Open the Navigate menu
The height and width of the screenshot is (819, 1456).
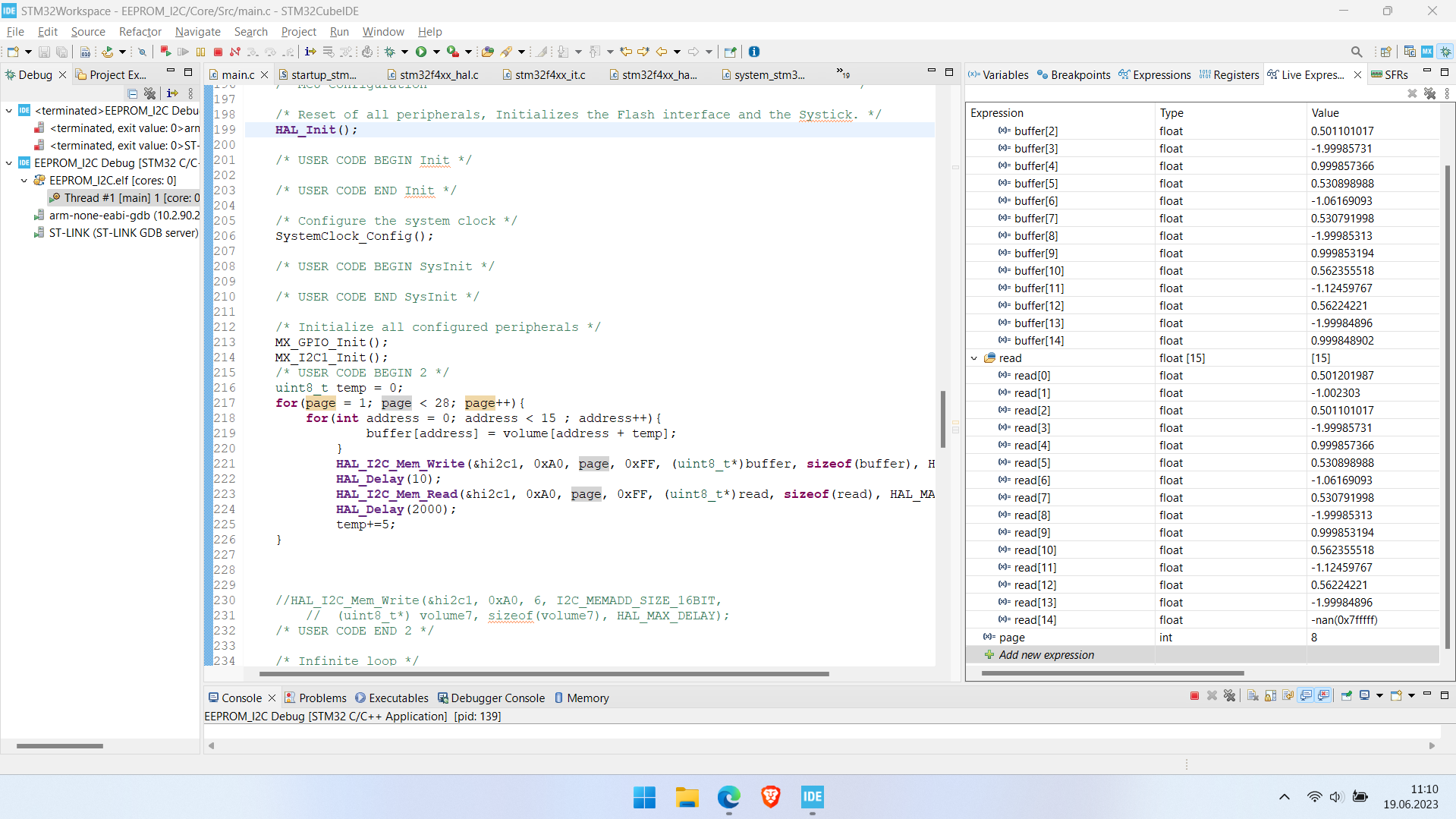pyautogui.click(x=197, y=31)
